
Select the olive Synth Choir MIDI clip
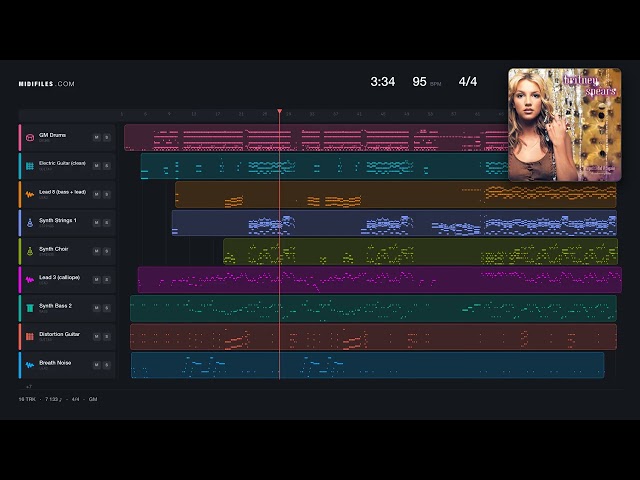(x=420, y=251)
